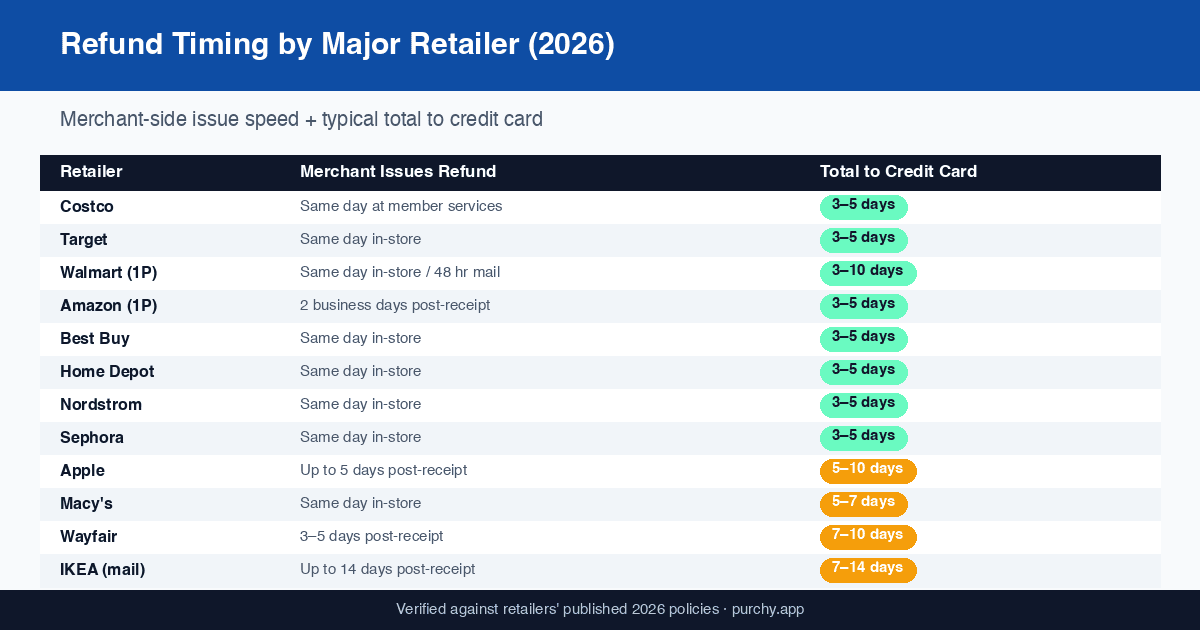Image resolution: width=1200 pixels, height=630 pixels.
Task: Select the Macy's retailer name
Action: coord(86,504)
